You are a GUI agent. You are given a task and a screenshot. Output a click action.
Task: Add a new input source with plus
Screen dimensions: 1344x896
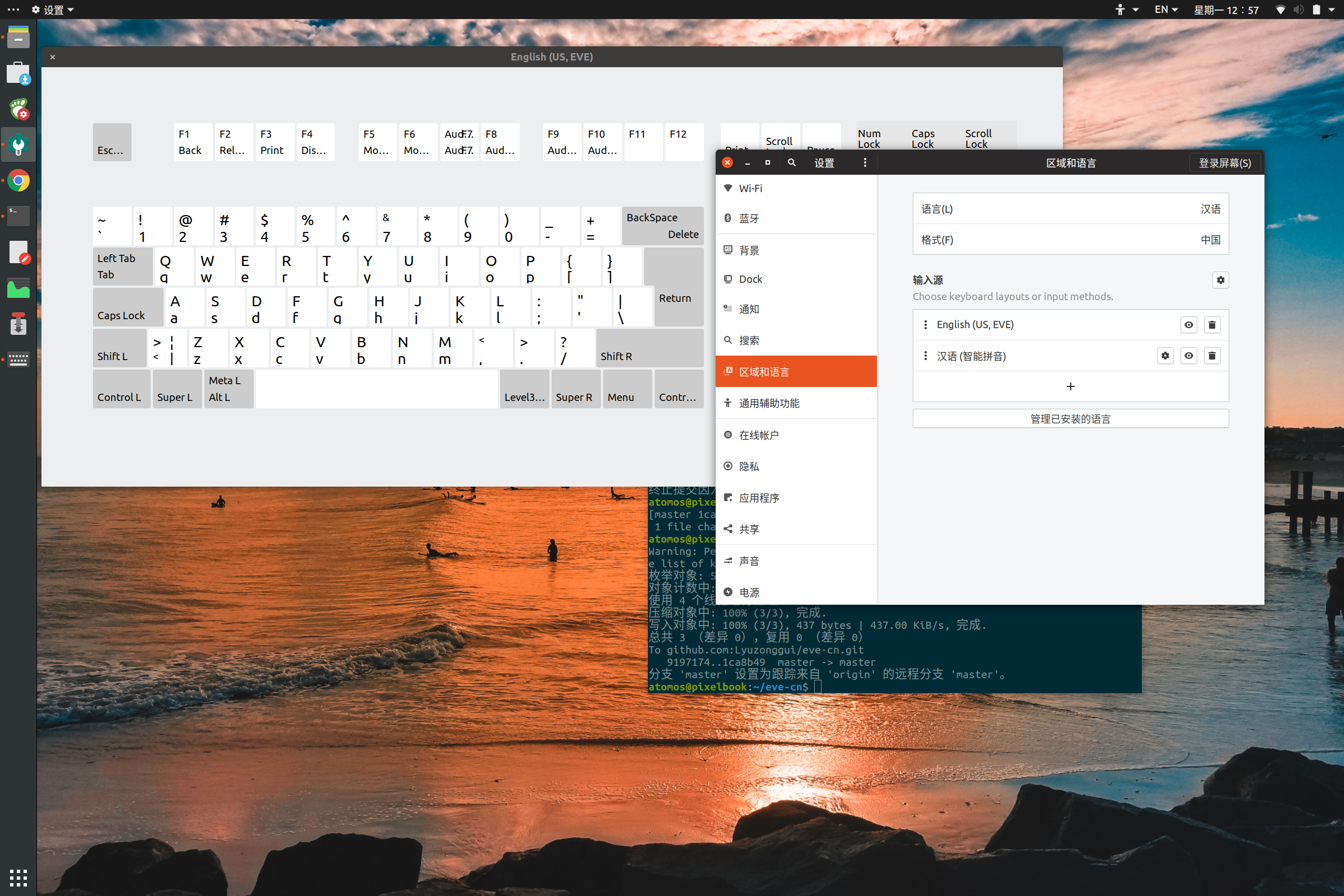pos(1070,387)
